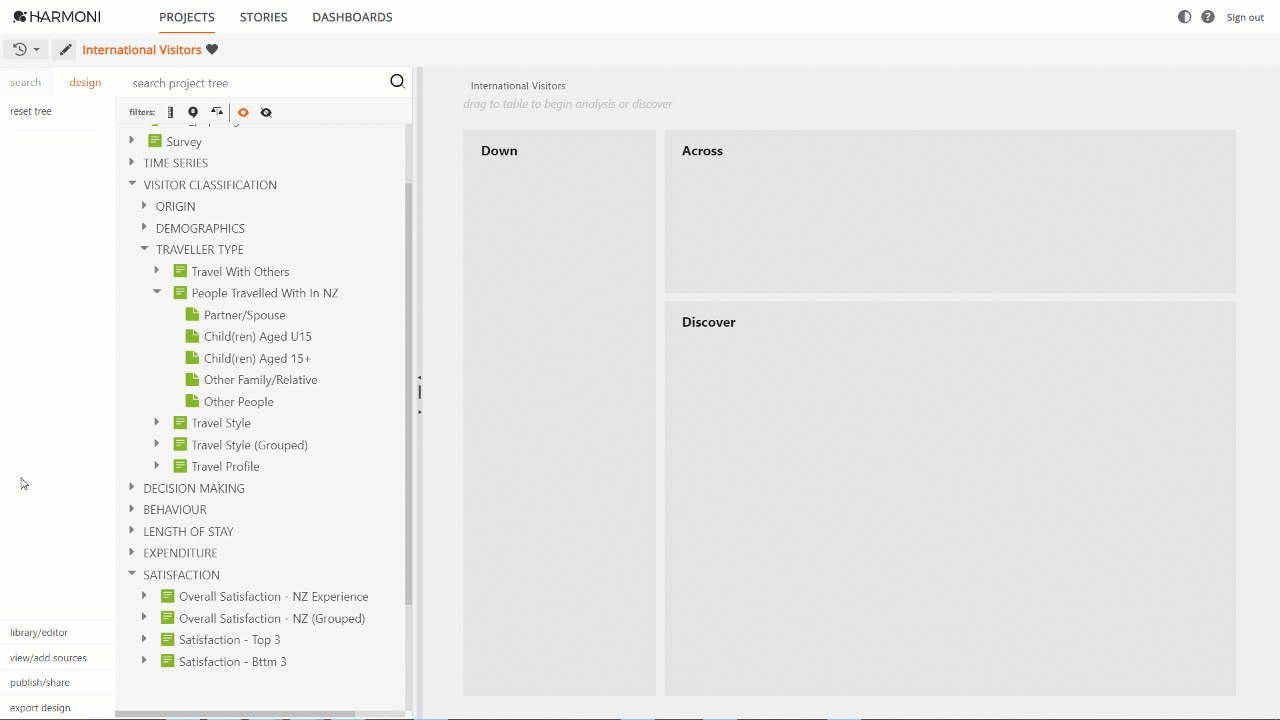Collapse SATISFACTION folder arrow
Screen dimensions: 1280x720
pos(132,574)
